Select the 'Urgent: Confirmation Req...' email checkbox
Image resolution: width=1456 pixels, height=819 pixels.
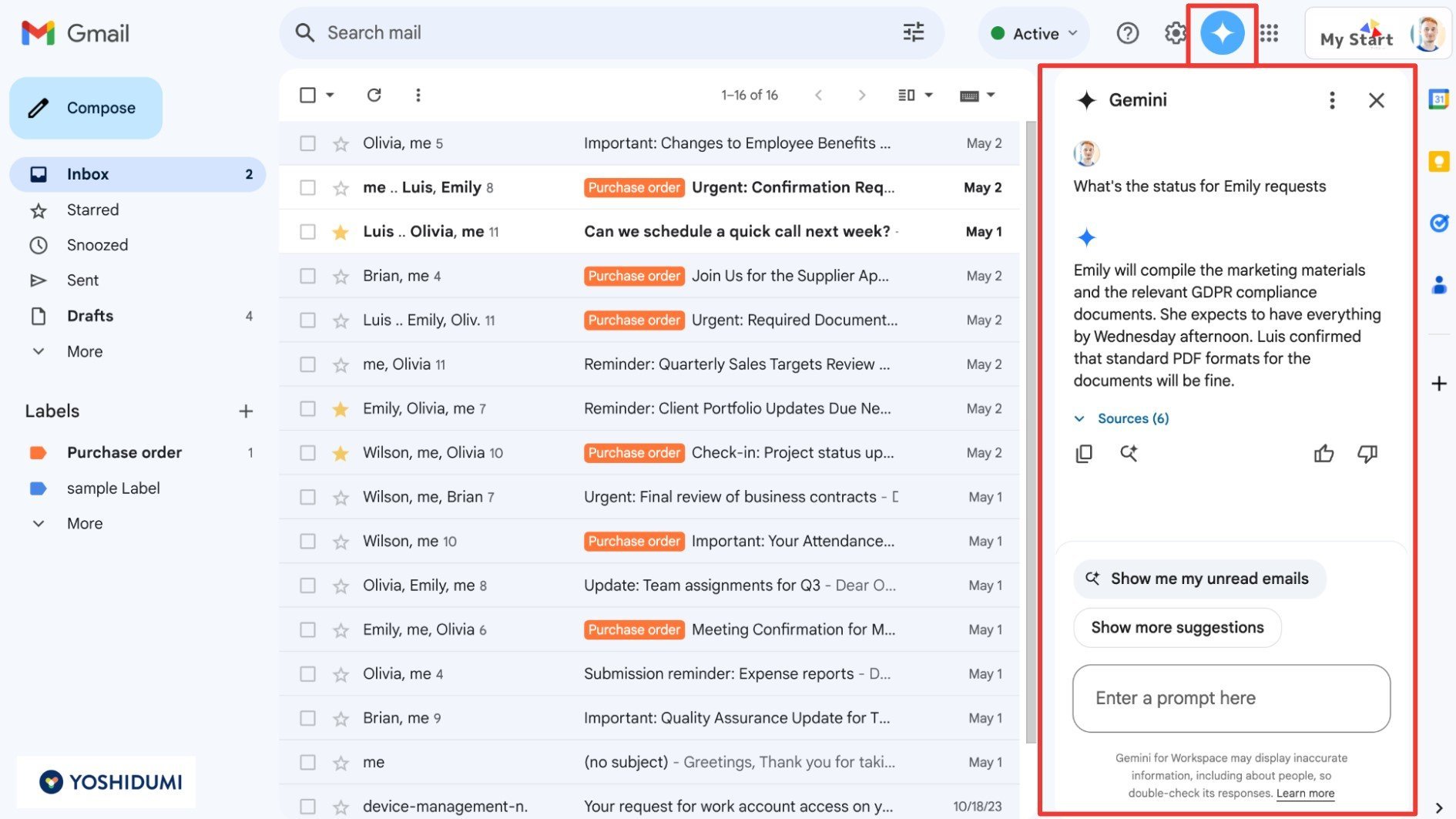[307, 187]
